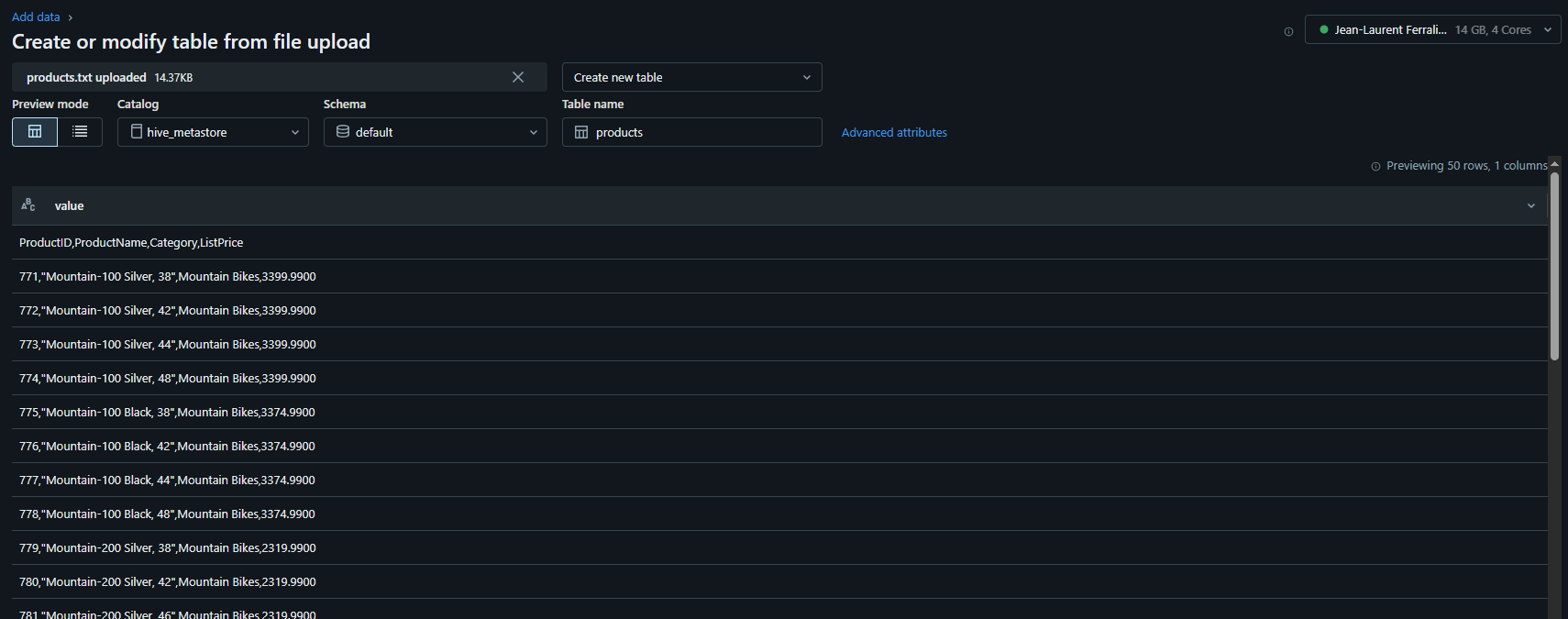Image resolution: width=1568 pixels, height=619 pixels.
Task: Click the 14 GB, 4 Cores cluster text
Action: point(1493,29)
